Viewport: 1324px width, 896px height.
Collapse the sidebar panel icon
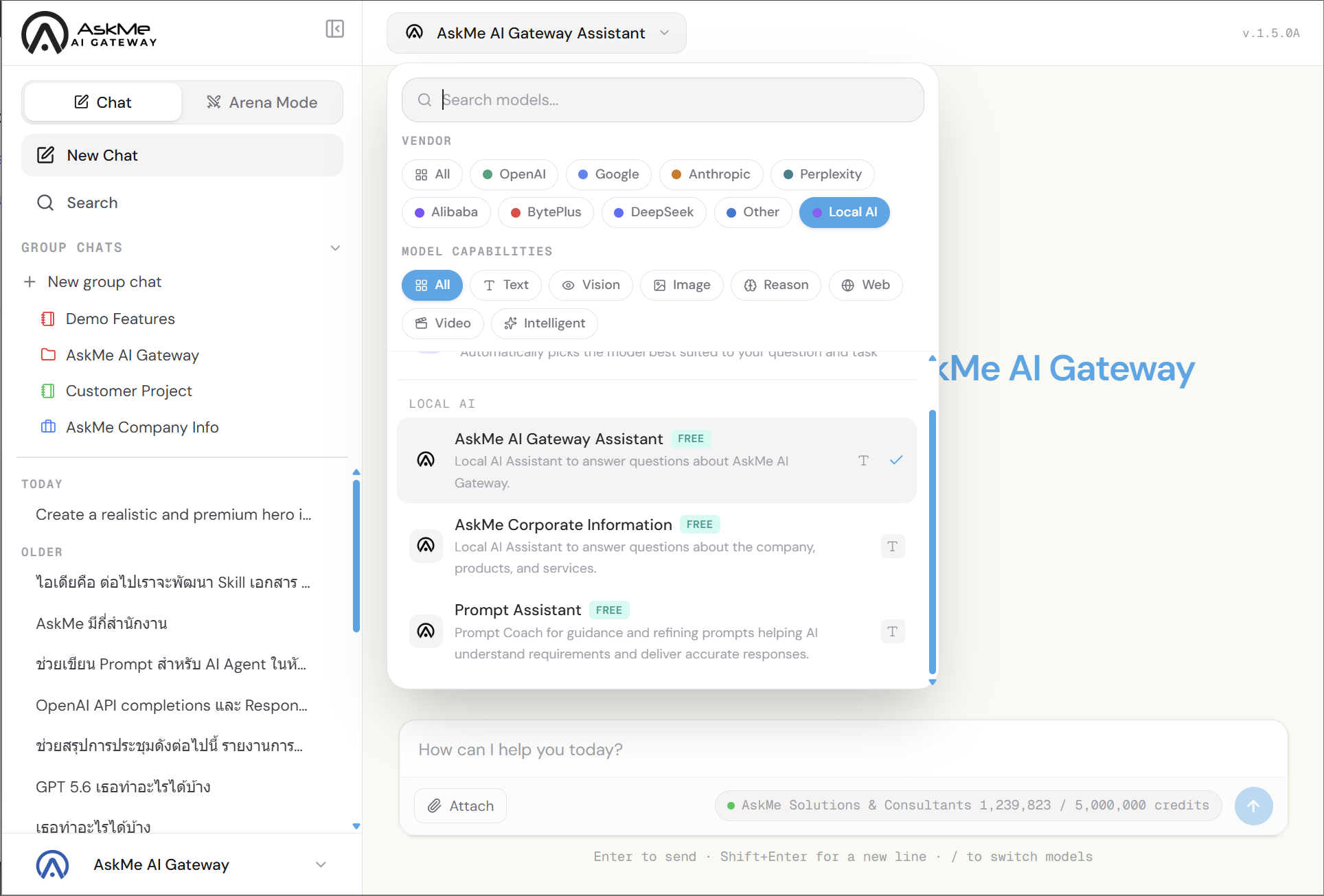pos(334,29)
